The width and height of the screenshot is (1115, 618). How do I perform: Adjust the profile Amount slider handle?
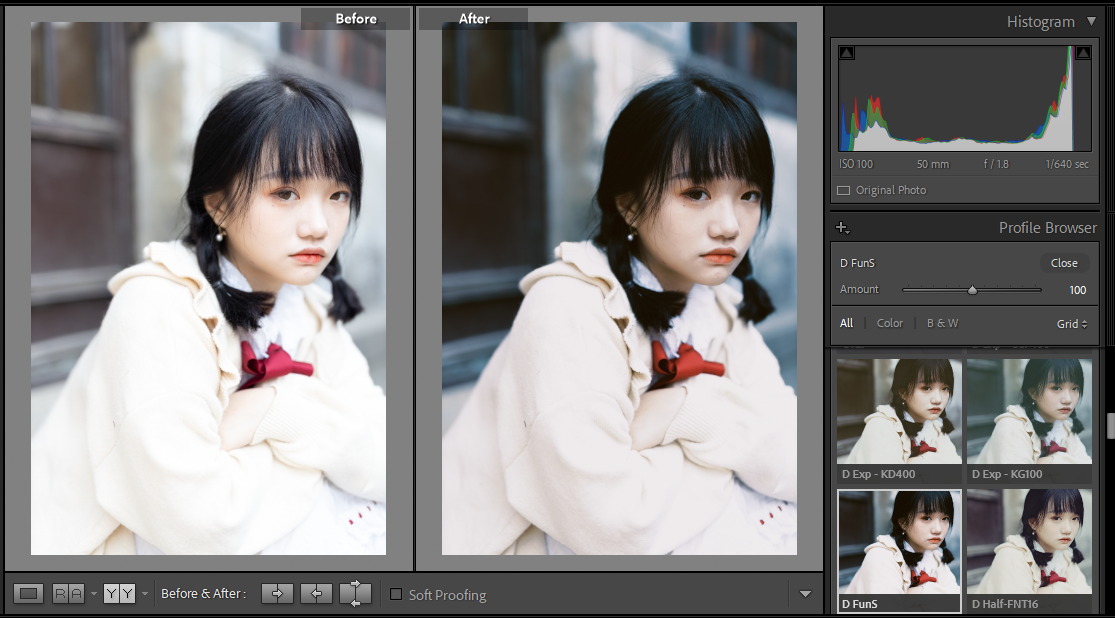[971, 290]
